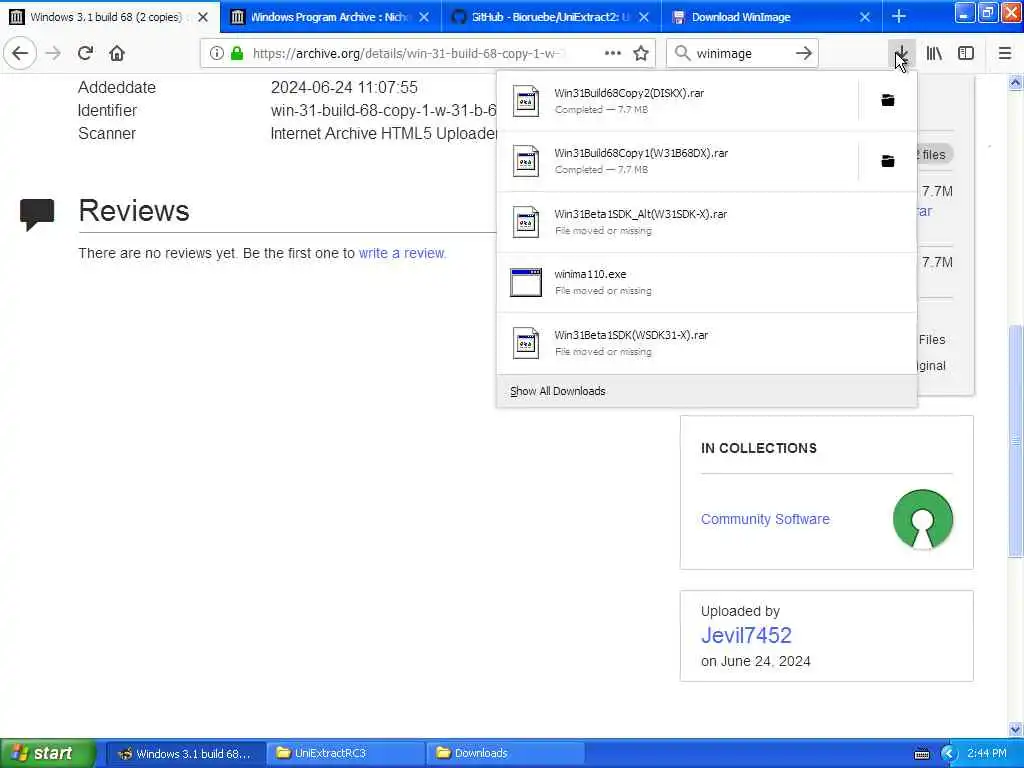Viewport: 1024px width, 768px height.
Task: Open the Community Software collection link
Action: (x=765, y=519)
